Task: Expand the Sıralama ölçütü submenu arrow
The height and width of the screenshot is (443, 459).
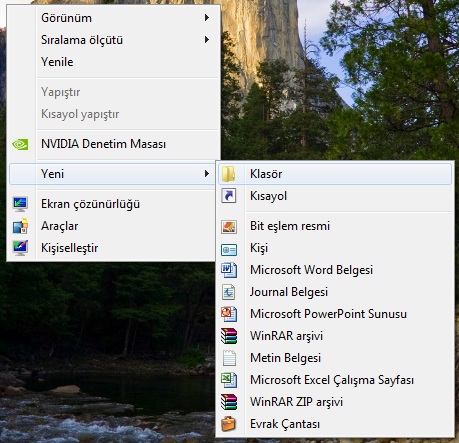Action: tap(207, 40)
